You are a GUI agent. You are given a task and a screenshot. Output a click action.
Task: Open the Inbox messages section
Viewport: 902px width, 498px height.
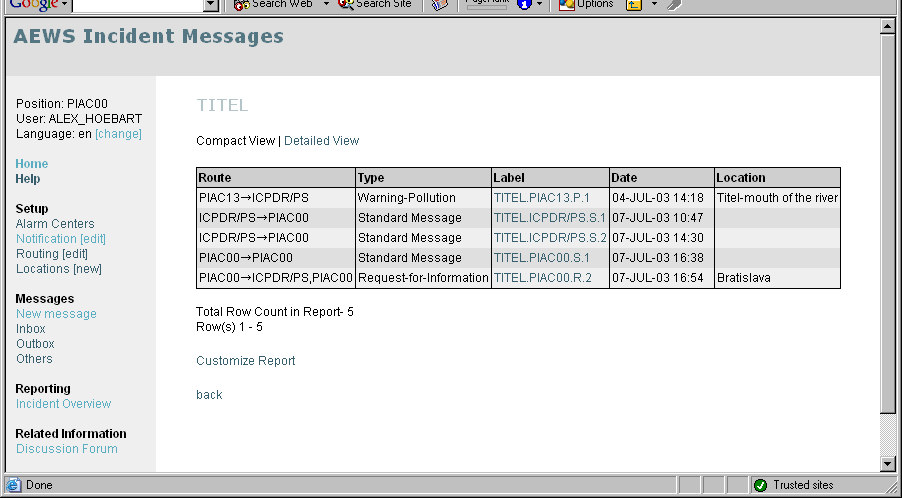click(x=31, y=329)
